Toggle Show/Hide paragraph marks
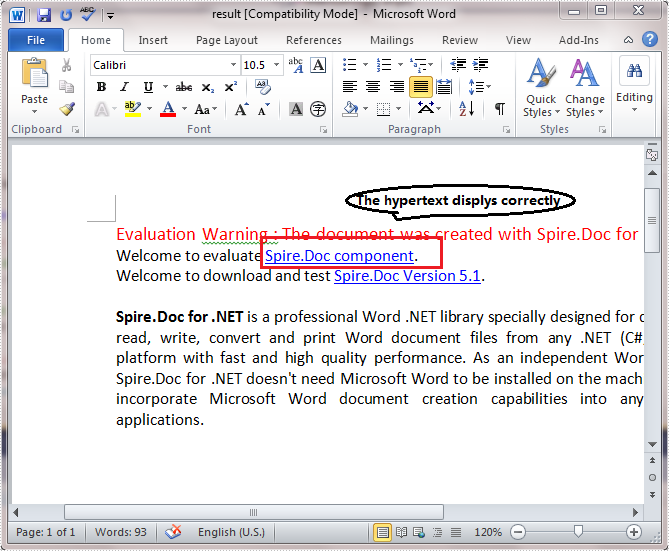This screenshot has height=551, width=669. 500,109
